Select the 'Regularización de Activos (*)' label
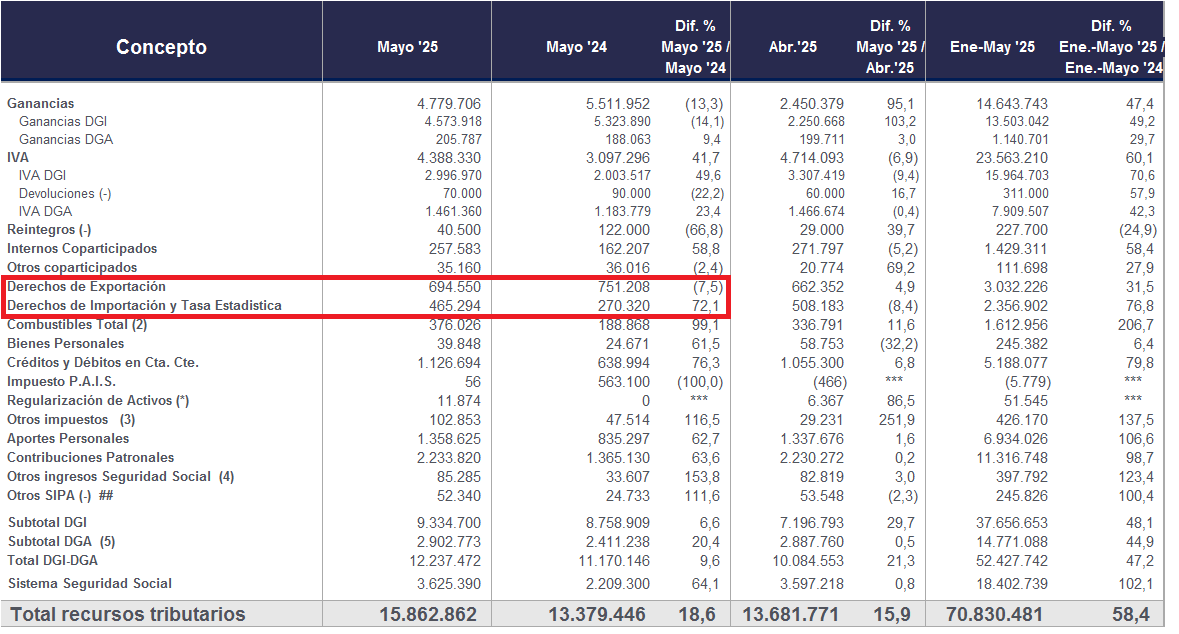 point(98,400)
